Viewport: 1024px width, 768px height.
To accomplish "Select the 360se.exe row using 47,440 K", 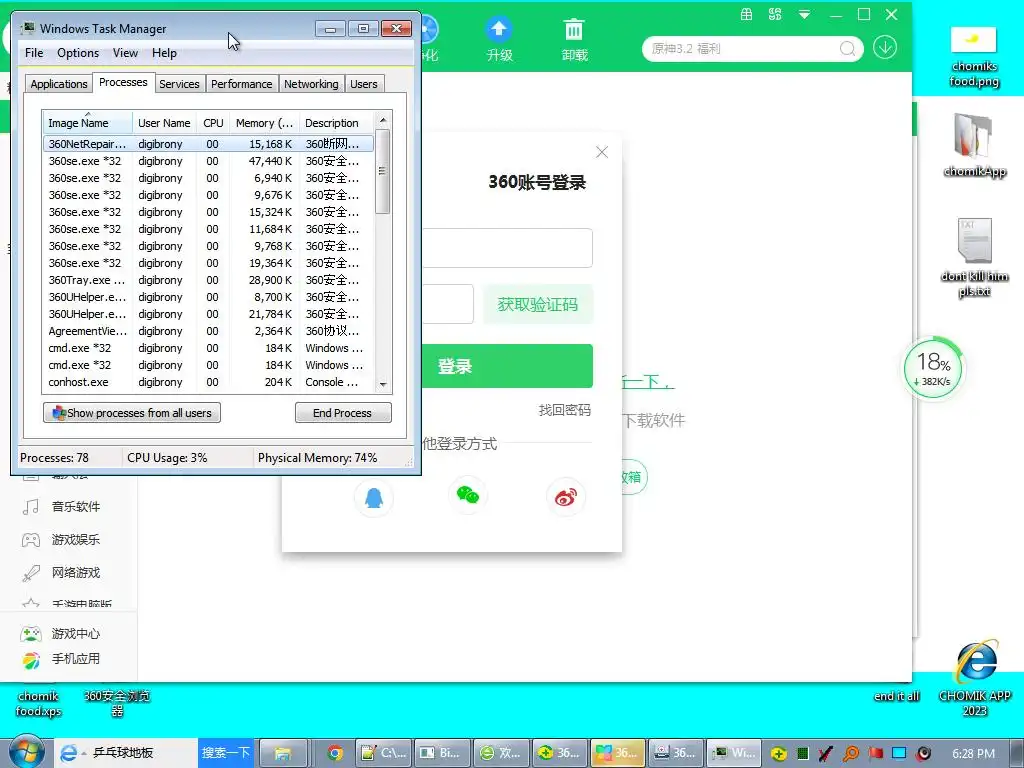I will (x=208, y=161).
